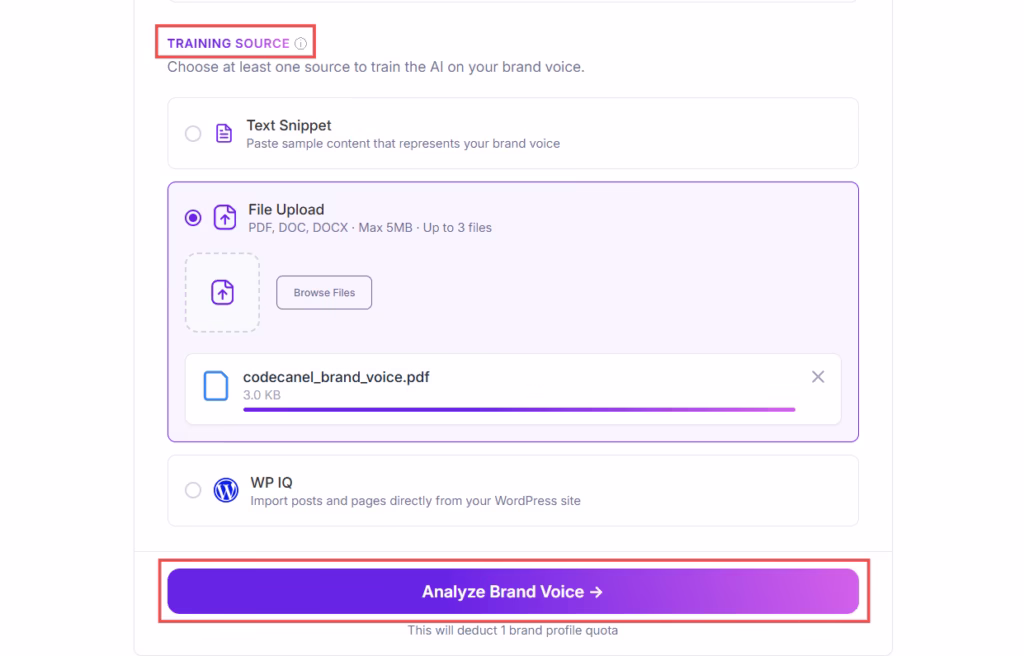The height and width of the screenshot is (656, 1024).
Task: Select the Text Snippet radio button
Action: tap(193, 133)
